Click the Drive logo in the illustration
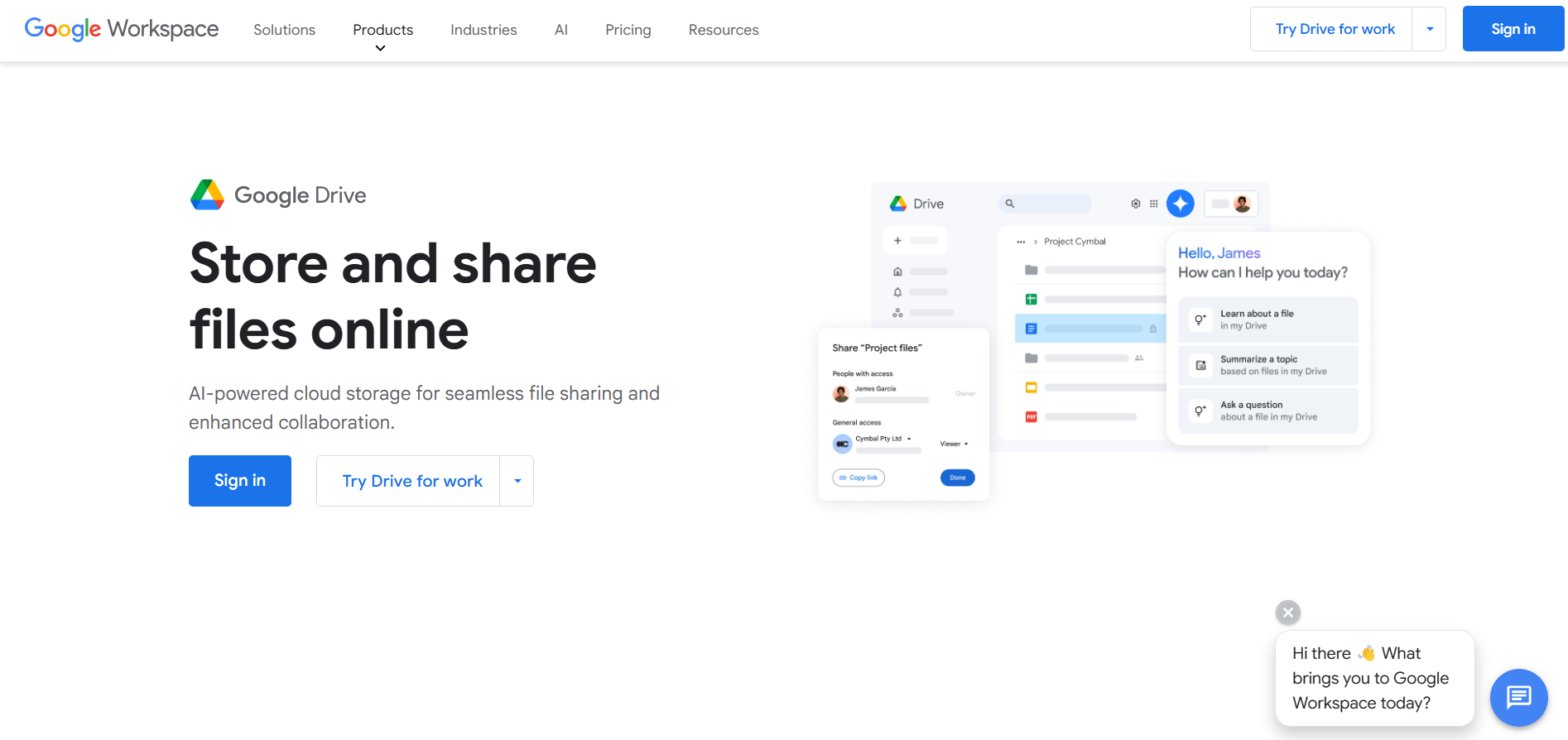The width and height of the screenshot is (1568, 740). pyautogui.click(x=898, y=204)
